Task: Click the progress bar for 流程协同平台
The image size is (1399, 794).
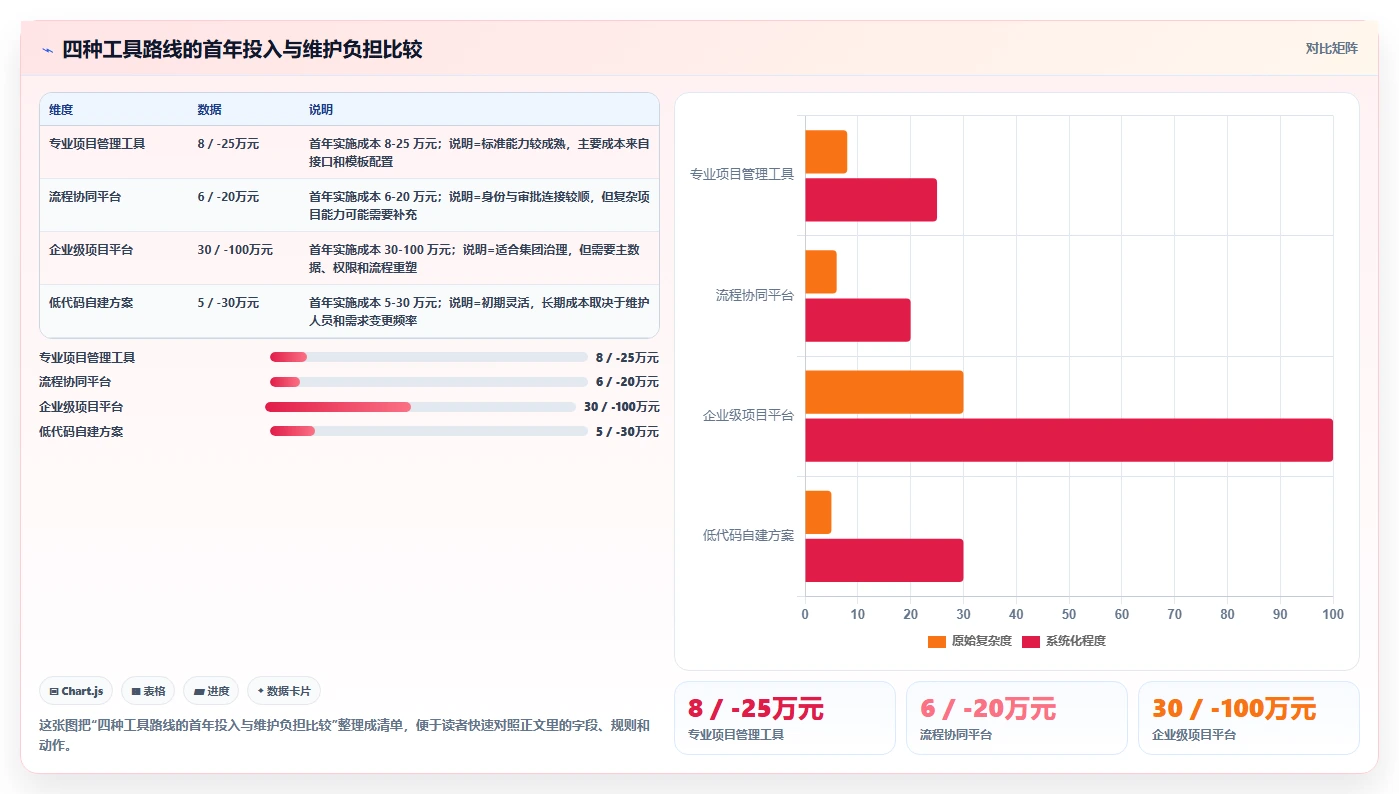Action: 429,382
